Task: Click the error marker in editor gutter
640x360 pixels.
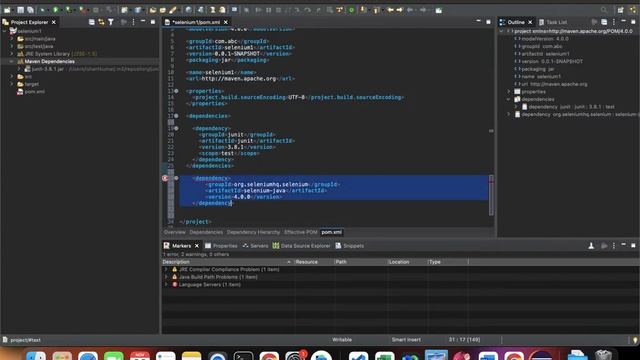Action: click(x=165, y=178)
